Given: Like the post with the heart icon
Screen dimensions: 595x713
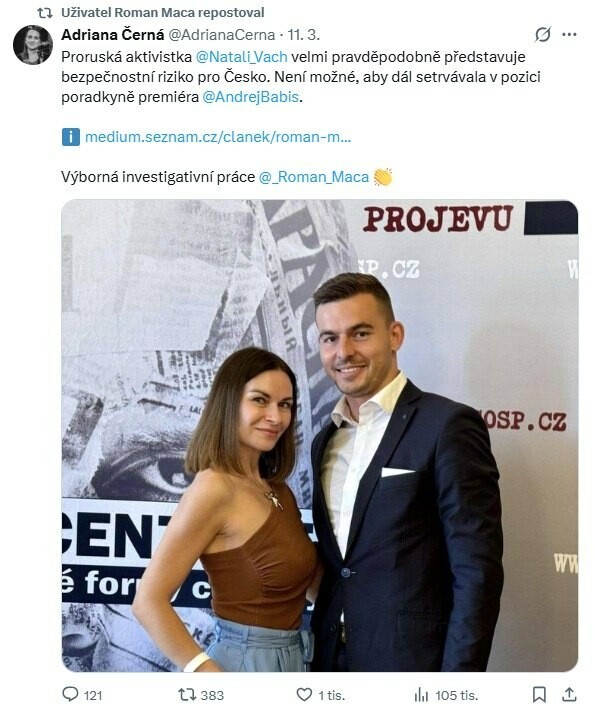Looking at the screenshot, I should coord(304,694).
